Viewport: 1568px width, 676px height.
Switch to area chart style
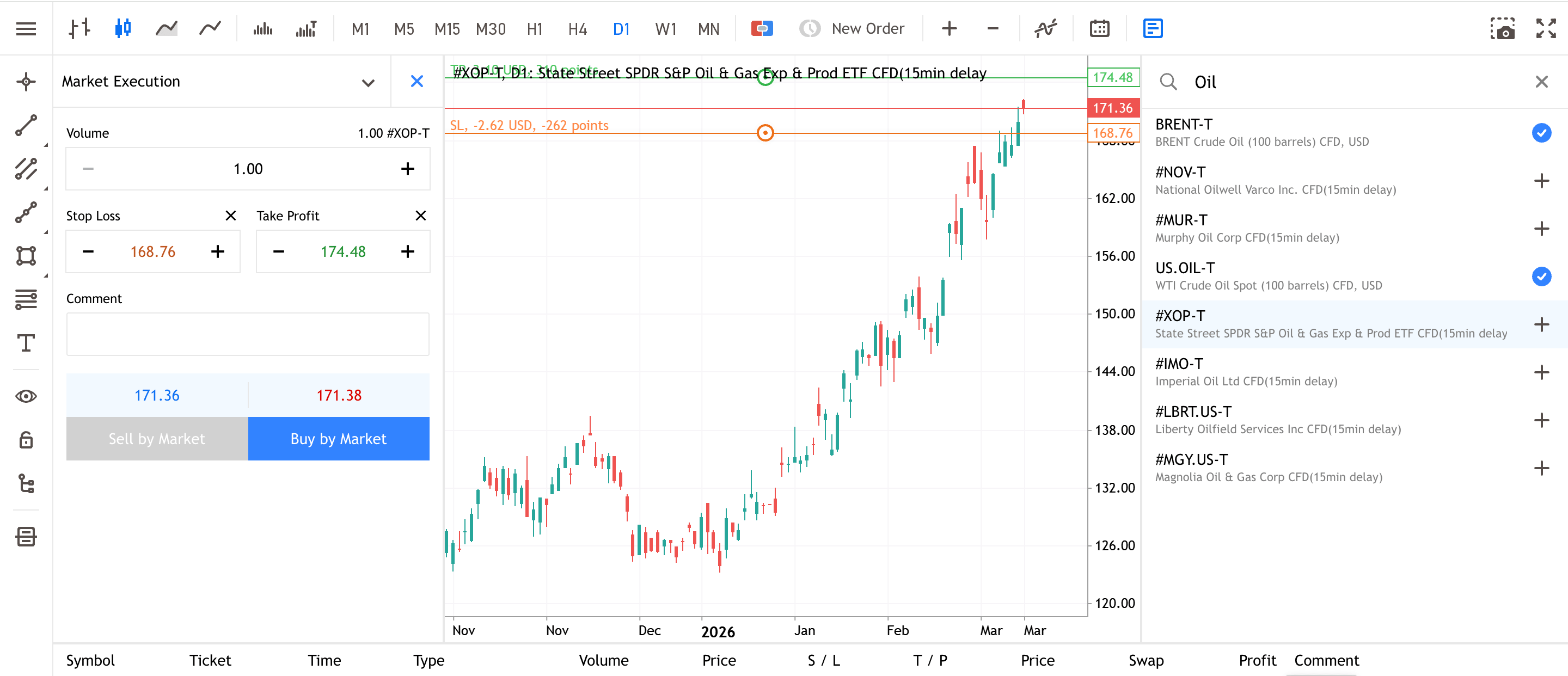[166, 29]
